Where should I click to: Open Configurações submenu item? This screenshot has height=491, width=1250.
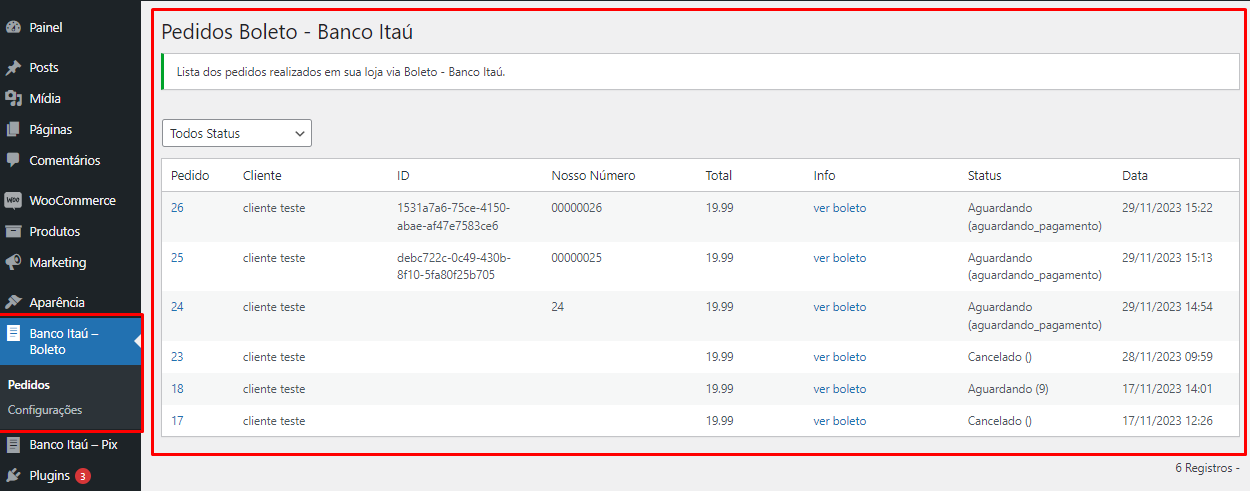(x=45, y=410)
